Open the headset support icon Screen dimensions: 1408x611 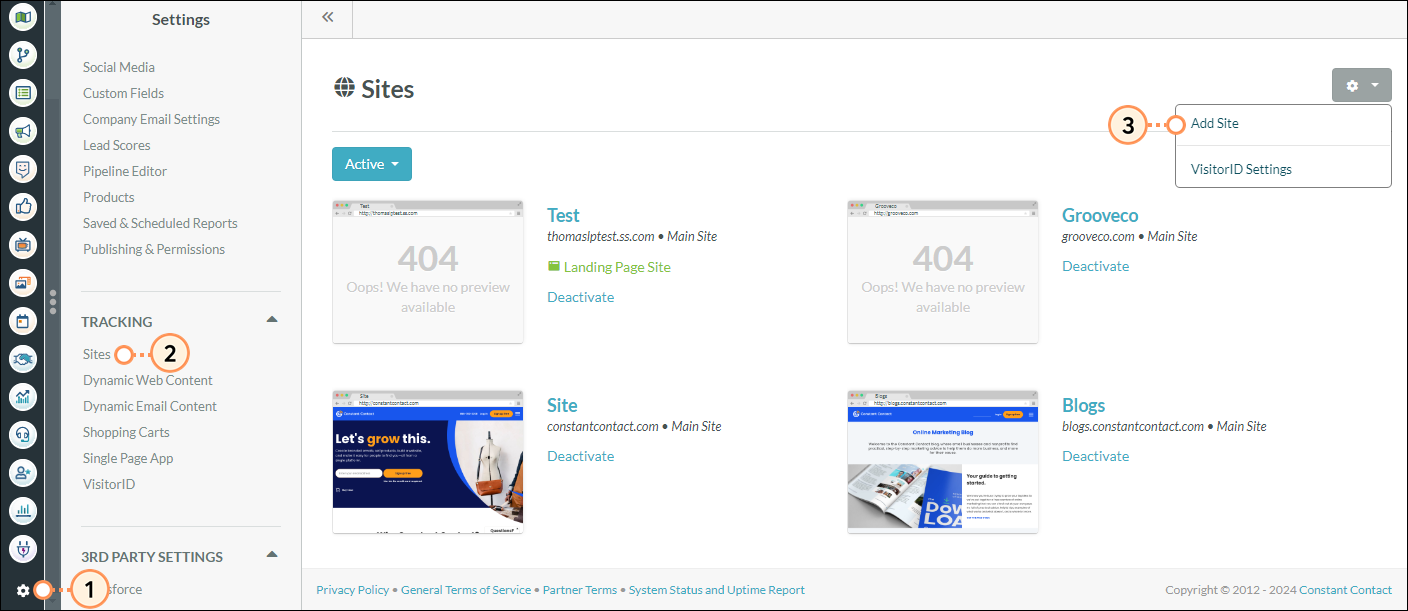(23, 435)
